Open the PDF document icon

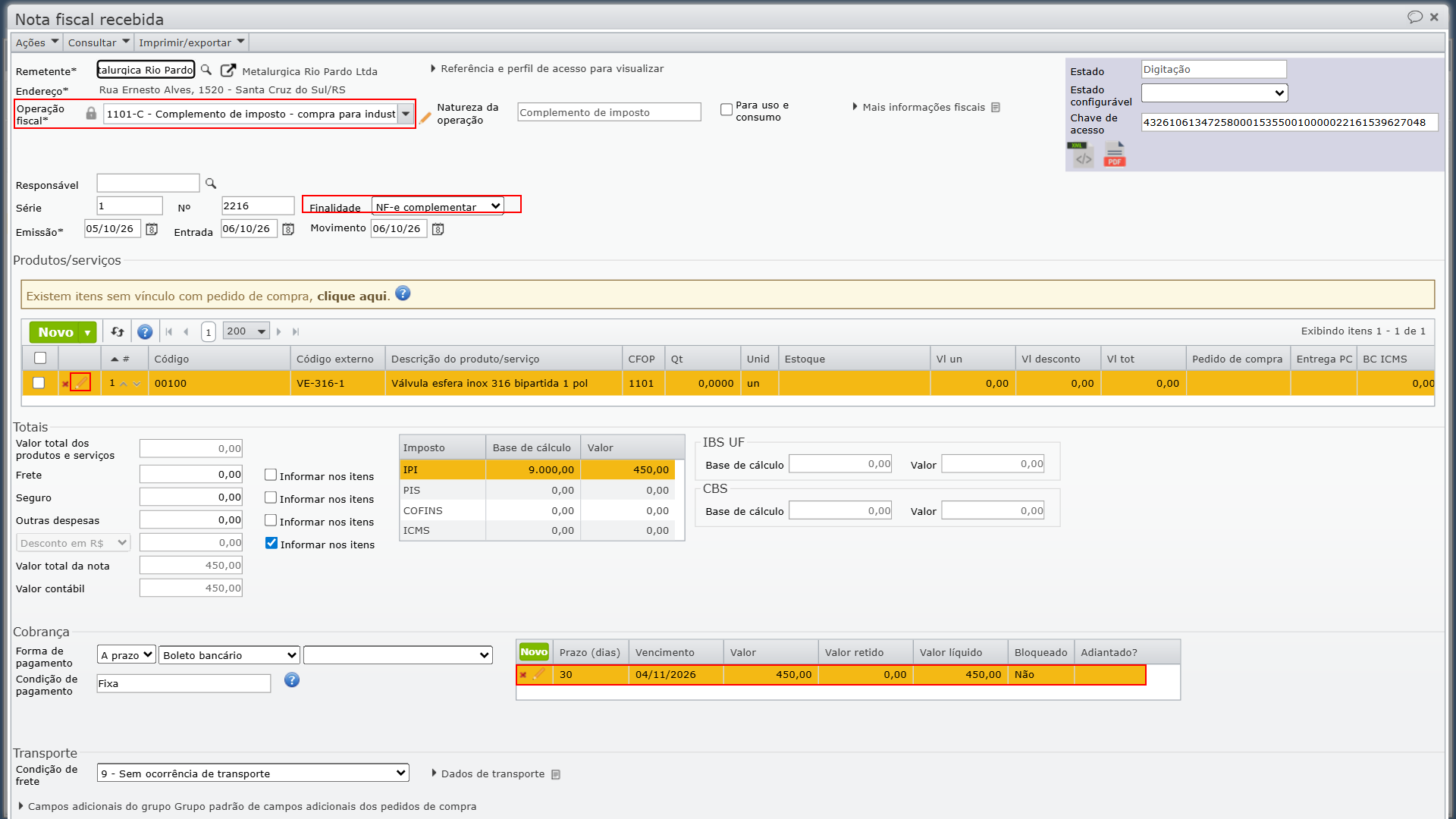tap(1114, 155)
